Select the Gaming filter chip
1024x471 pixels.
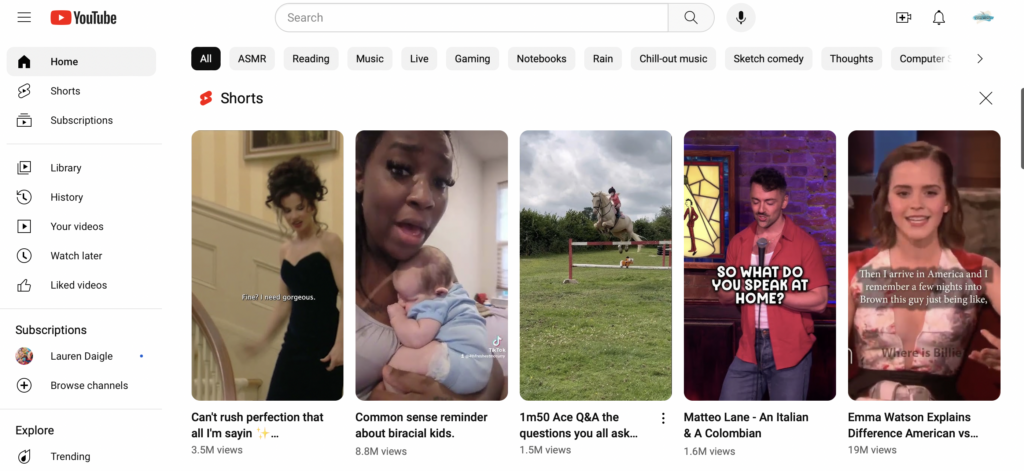[x=472, y=59]
